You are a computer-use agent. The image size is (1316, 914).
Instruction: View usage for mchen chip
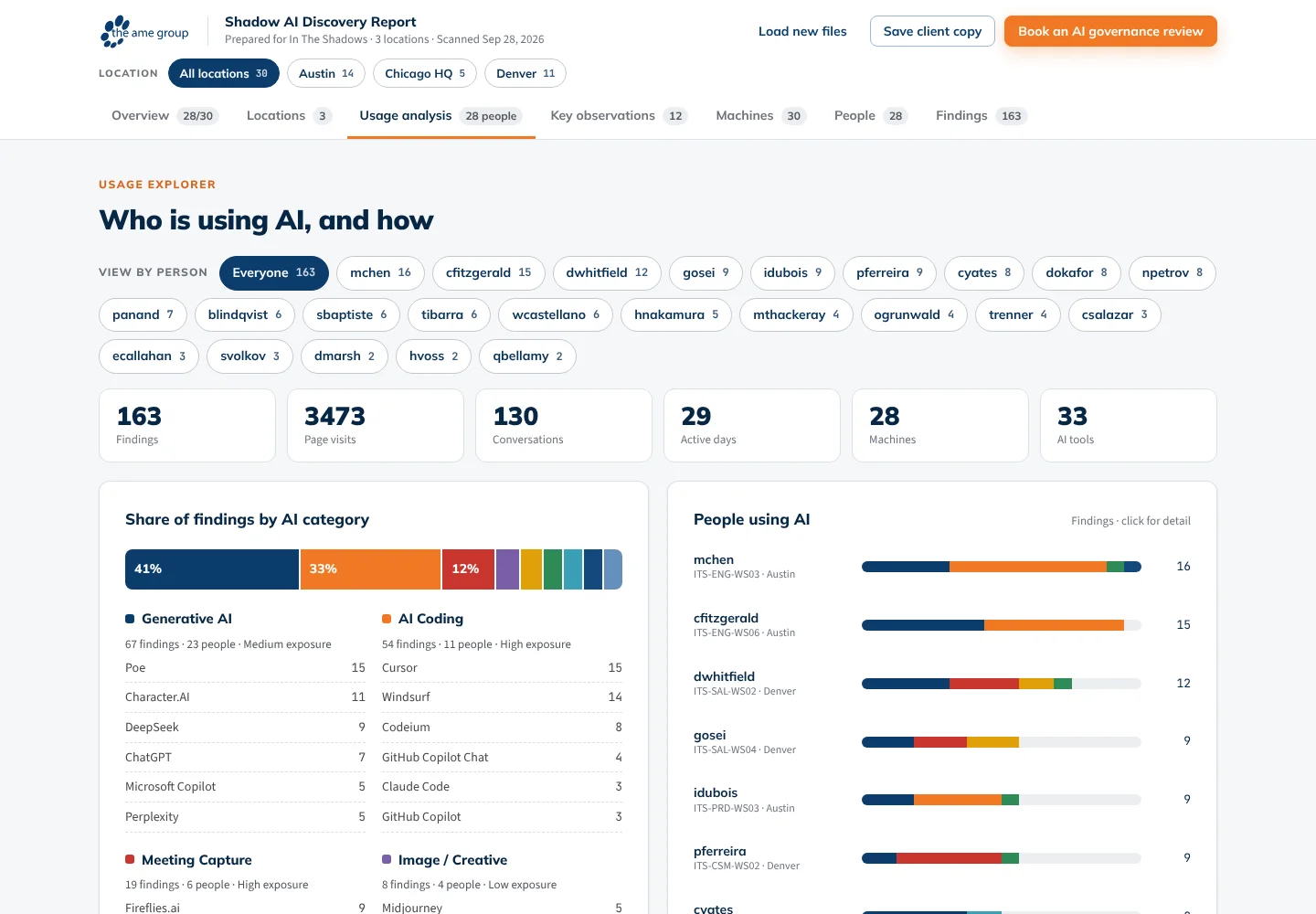tap(381, 272)
